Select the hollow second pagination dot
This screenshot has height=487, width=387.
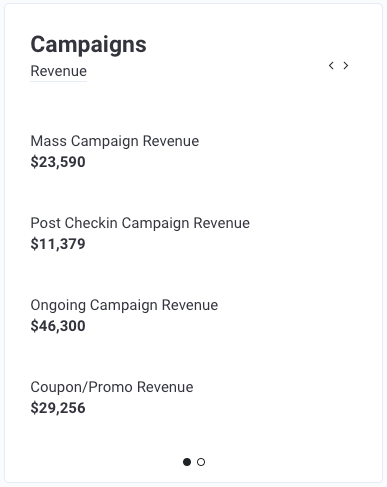pos(201,462)
